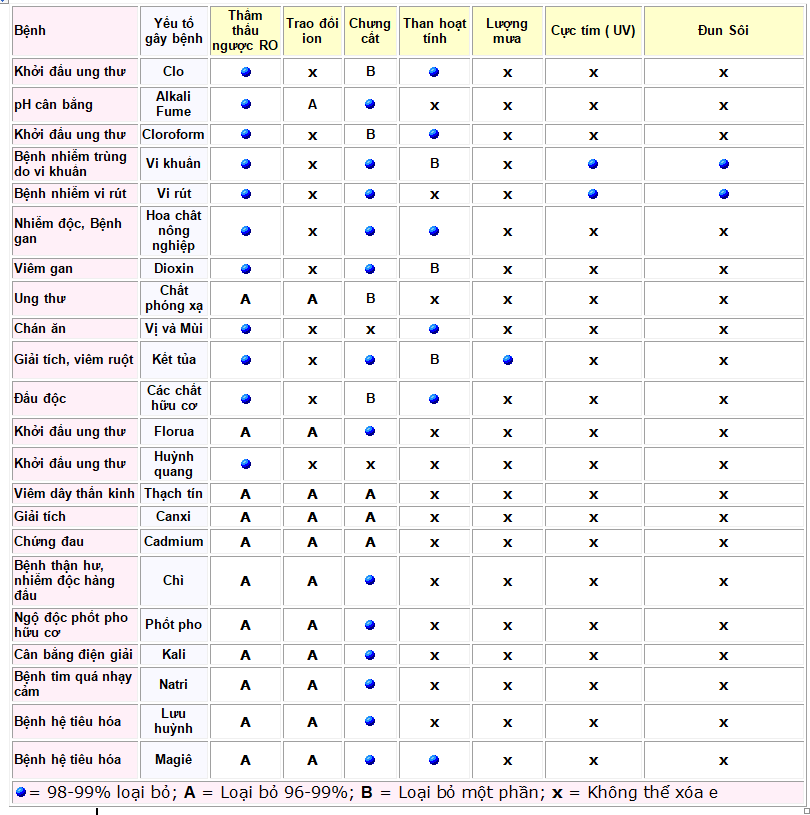Image resolution: width=810 pixels, height=815 pixels.
Task: Select the "Thẩm thấu ngược RO" column header
Action: click(245, 31)
